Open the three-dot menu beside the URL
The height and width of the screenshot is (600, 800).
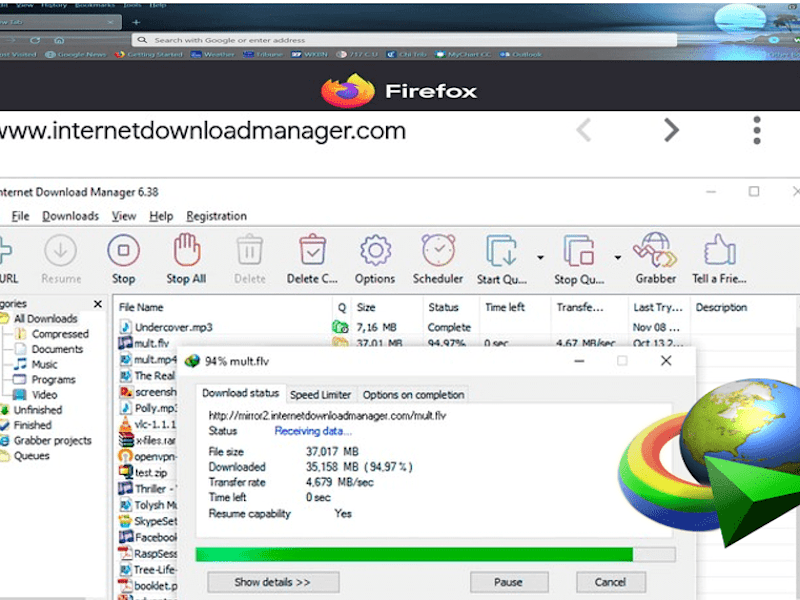click(757, 130)
